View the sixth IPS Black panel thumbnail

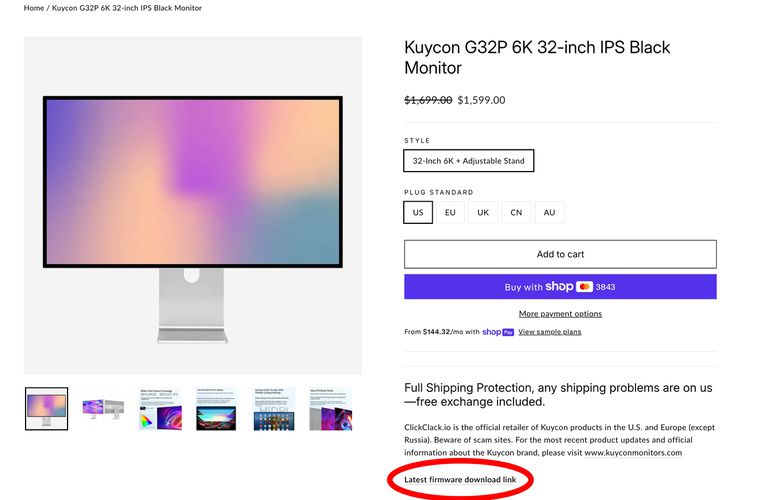click(331, 409)
